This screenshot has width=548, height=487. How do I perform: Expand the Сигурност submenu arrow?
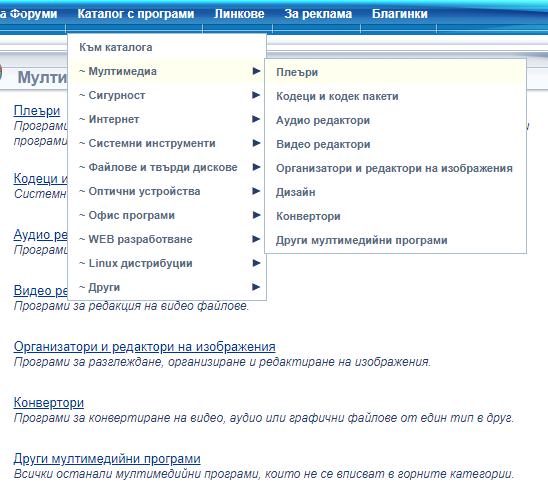(x=256, y=95)
